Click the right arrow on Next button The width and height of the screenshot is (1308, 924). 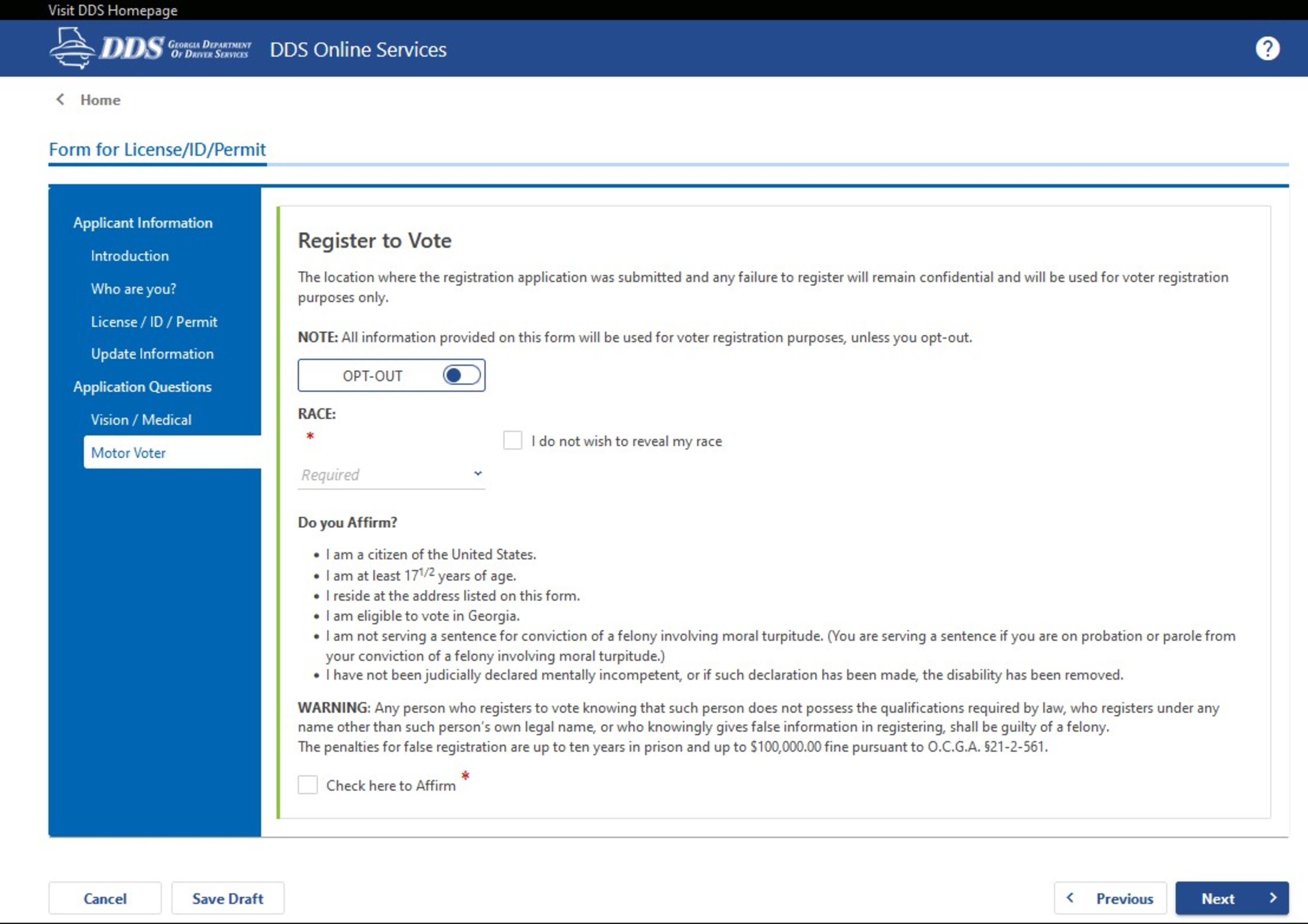(1273, 897)
